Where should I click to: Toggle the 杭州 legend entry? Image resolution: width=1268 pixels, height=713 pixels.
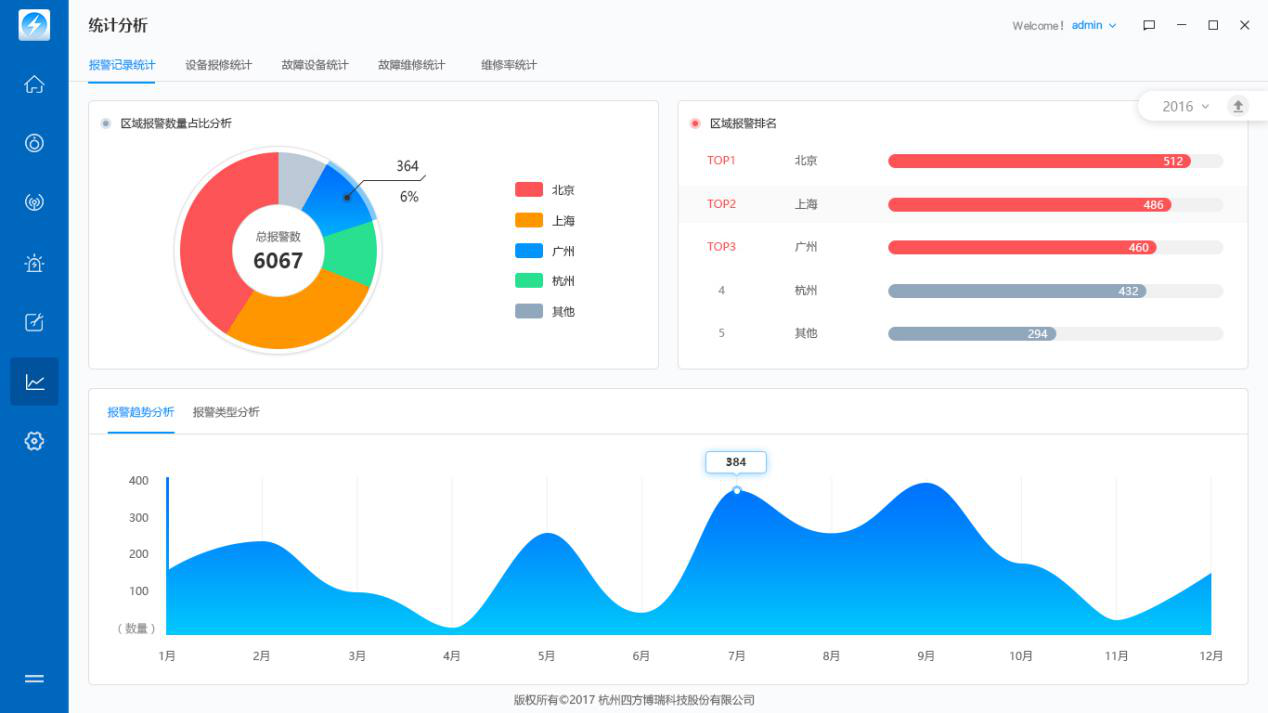545,281
